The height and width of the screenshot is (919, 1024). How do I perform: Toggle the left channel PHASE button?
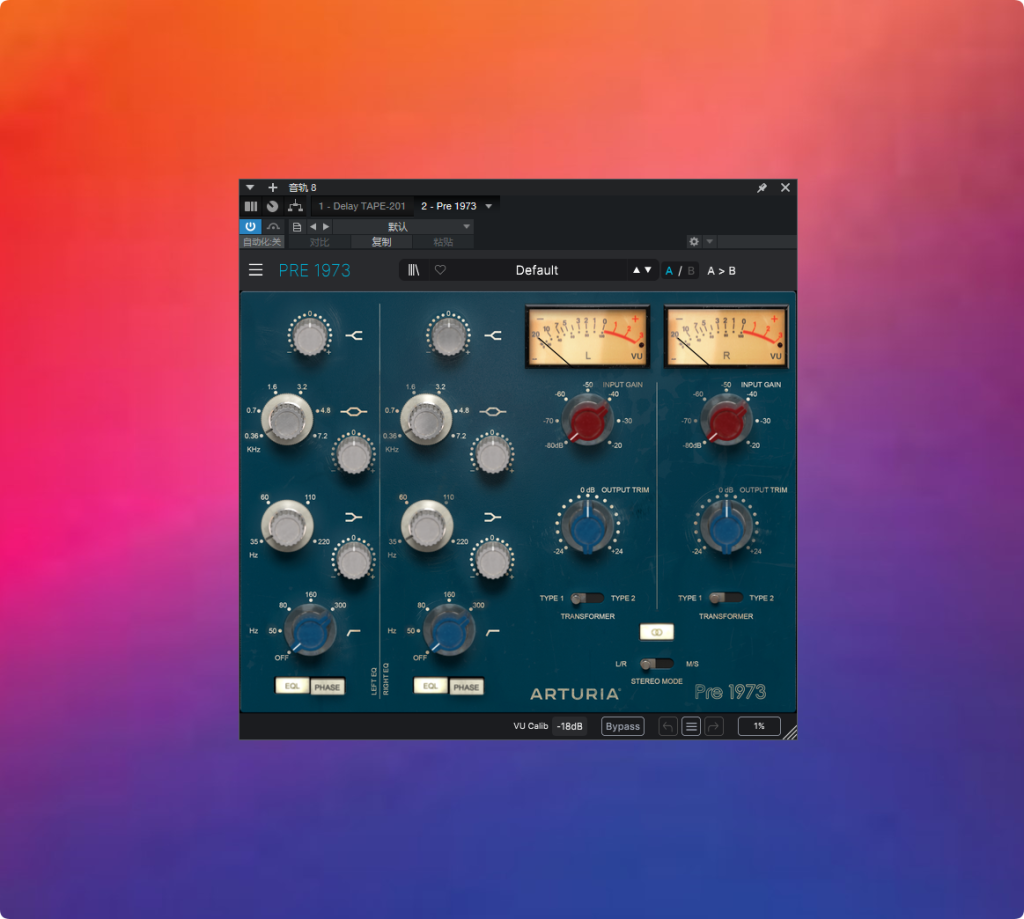[327, 686]
